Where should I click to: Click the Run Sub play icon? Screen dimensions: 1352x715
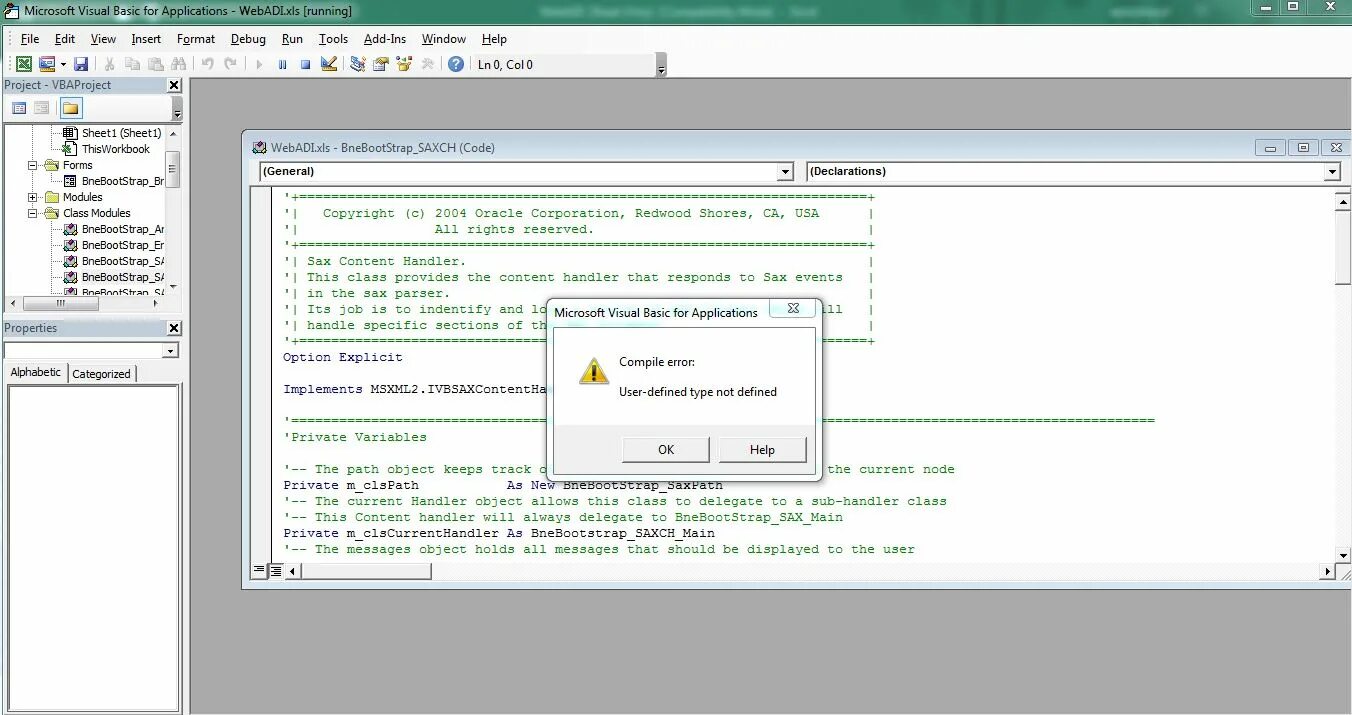pos(259,64)
